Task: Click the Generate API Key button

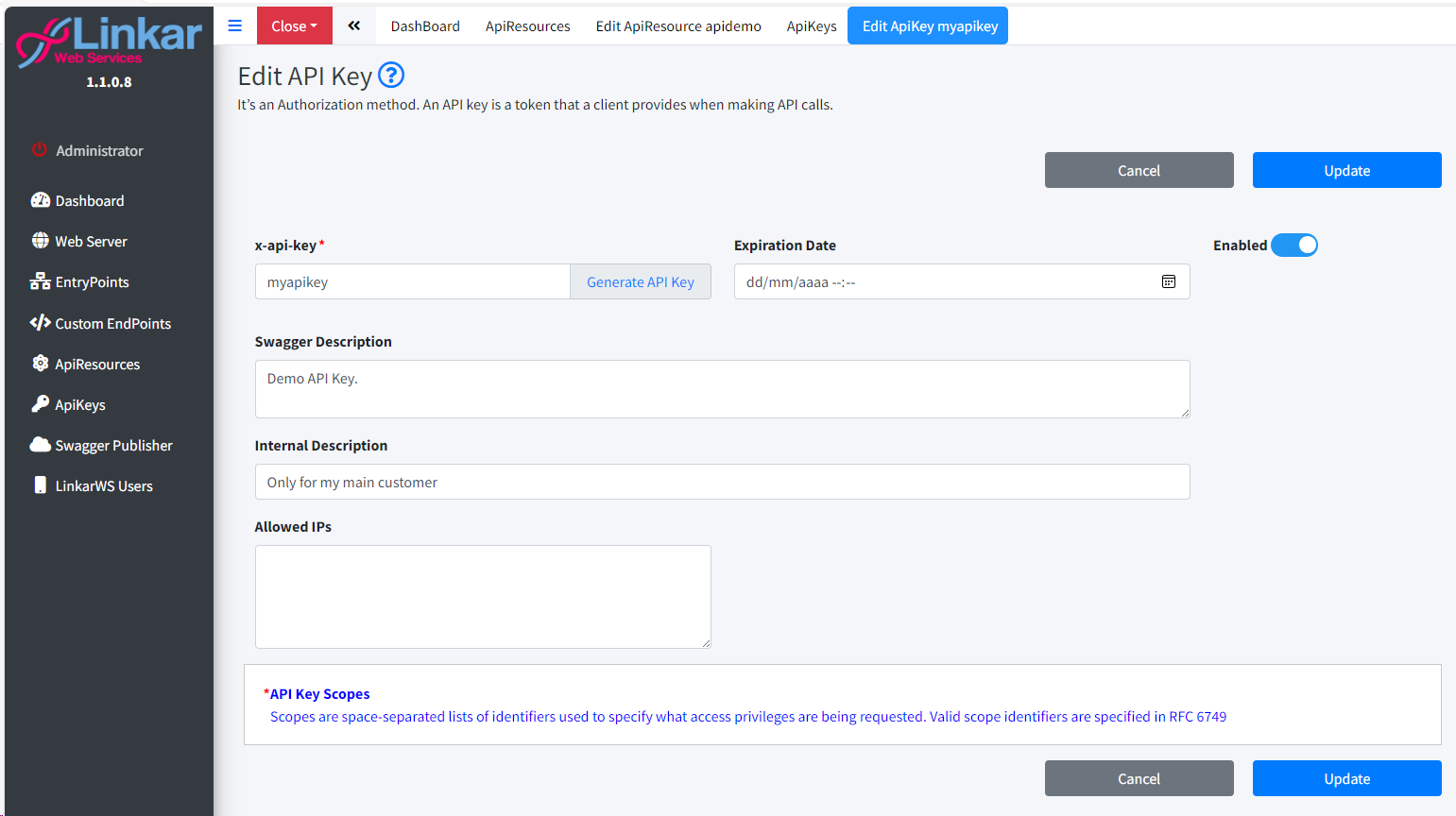Action: (640, 281)
